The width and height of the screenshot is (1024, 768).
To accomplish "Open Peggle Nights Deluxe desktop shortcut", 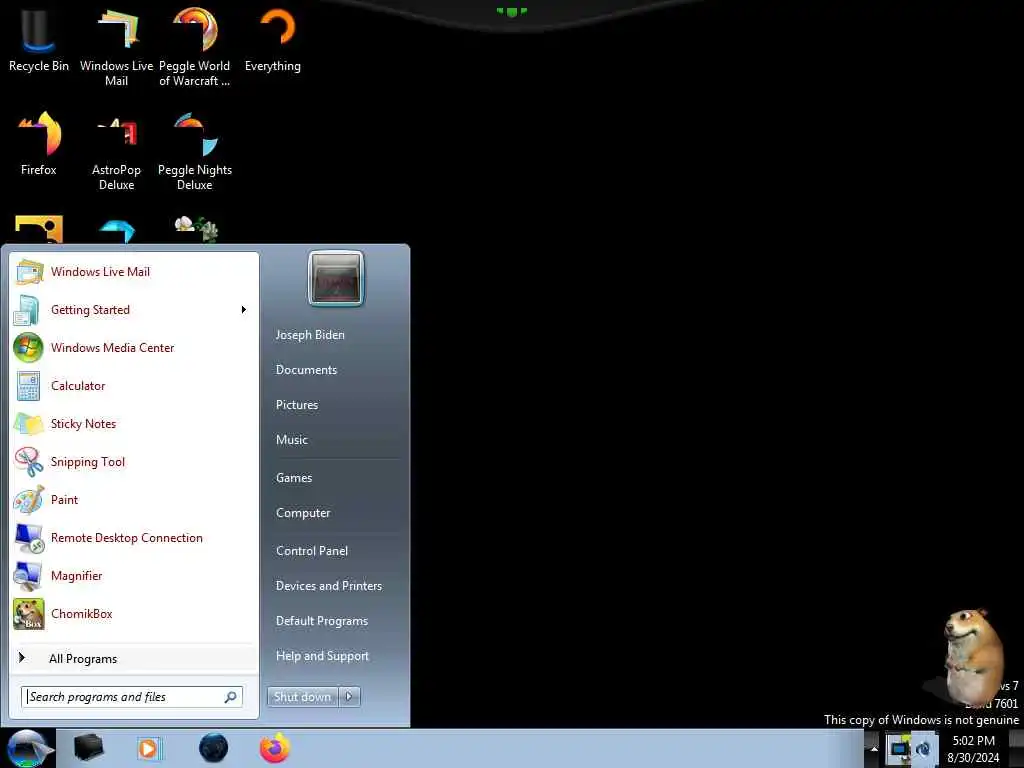I will click(195, 152).
